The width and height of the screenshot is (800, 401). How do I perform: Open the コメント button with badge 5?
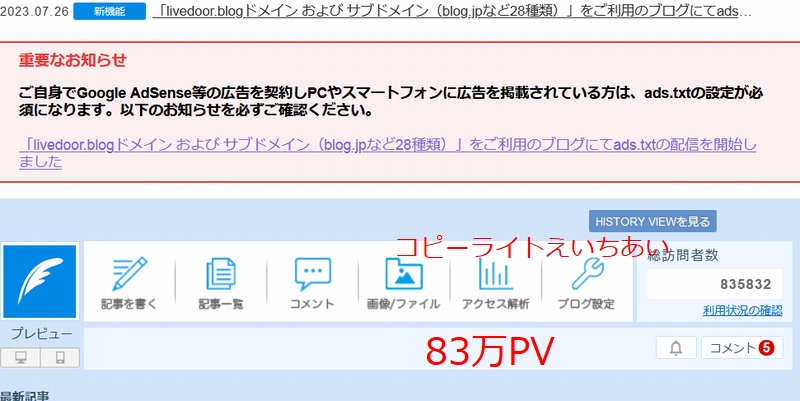pos(742,348)
